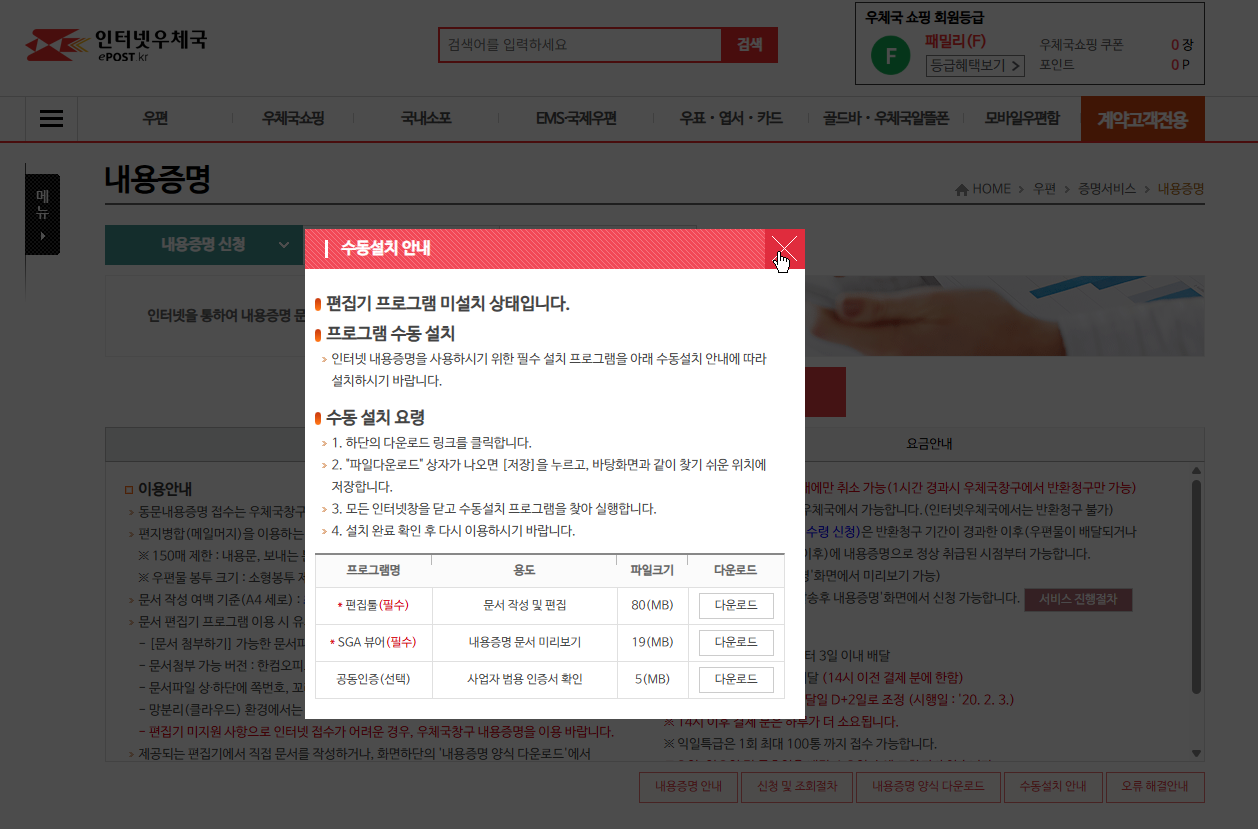This screenshot has width=1258, height=829.
Task: Click the 내용증명 문서 미리보기 cell
Action: tap(524, 642)
